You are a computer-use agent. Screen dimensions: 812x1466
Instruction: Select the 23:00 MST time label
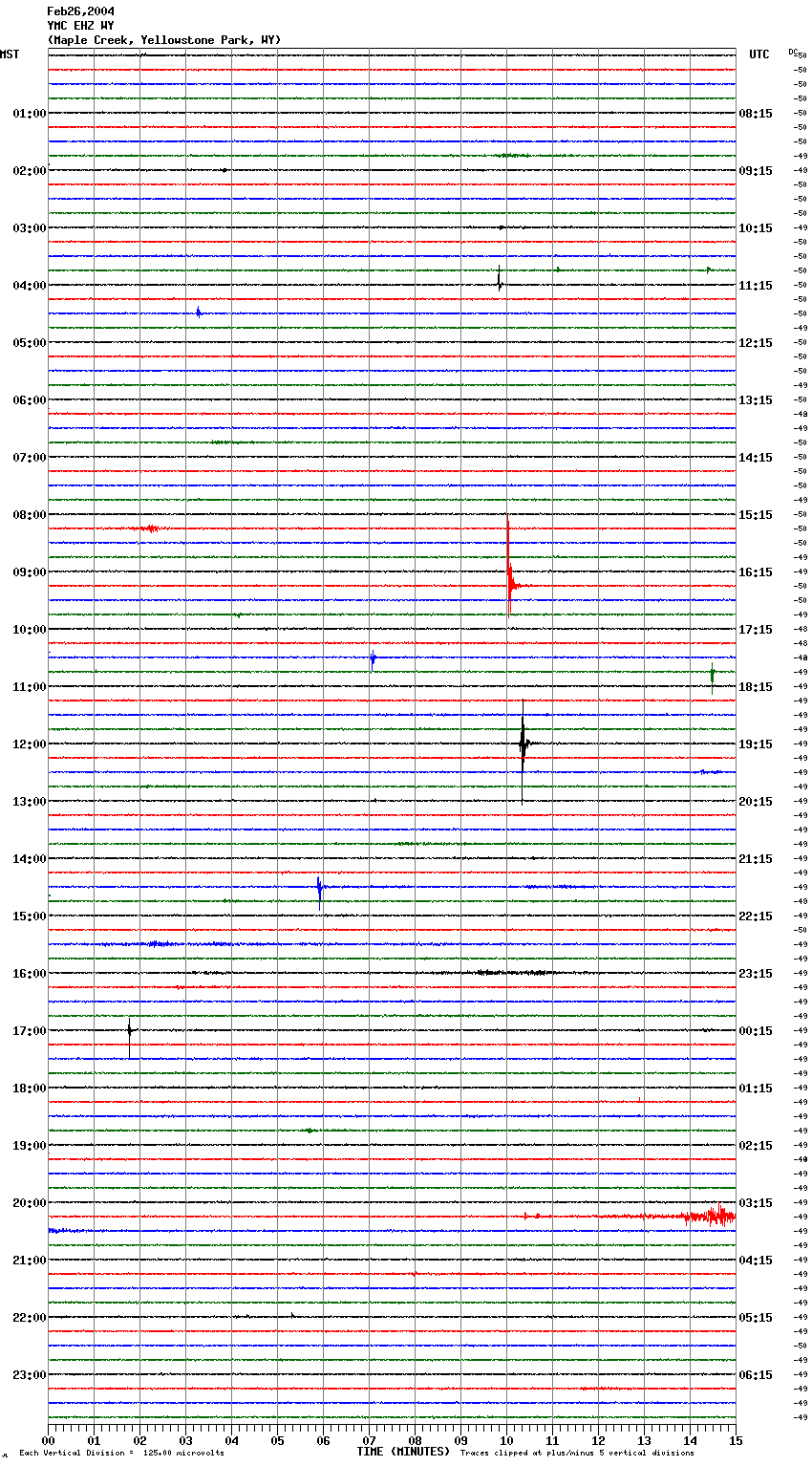[x=29, y=1375]
